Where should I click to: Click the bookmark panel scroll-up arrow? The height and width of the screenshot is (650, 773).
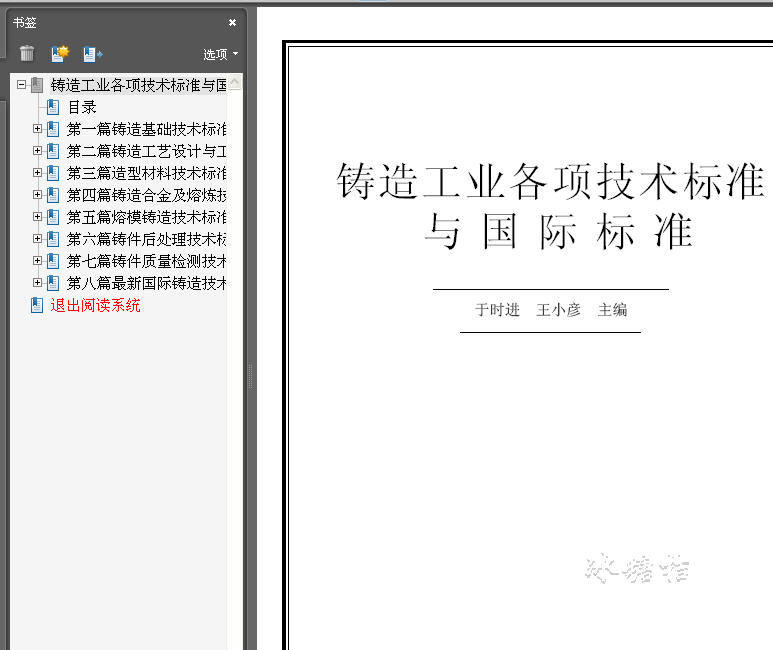(235, 82)
